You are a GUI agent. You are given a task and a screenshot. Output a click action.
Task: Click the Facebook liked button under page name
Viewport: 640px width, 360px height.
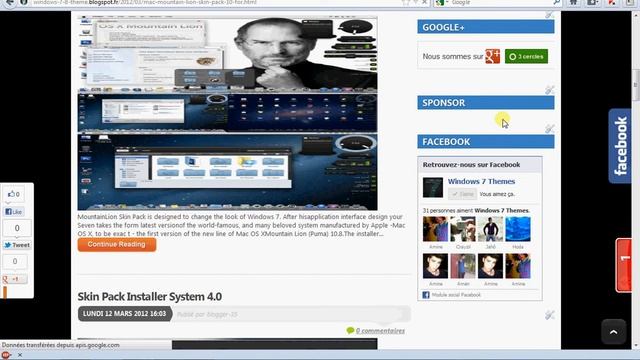point(462,194)
